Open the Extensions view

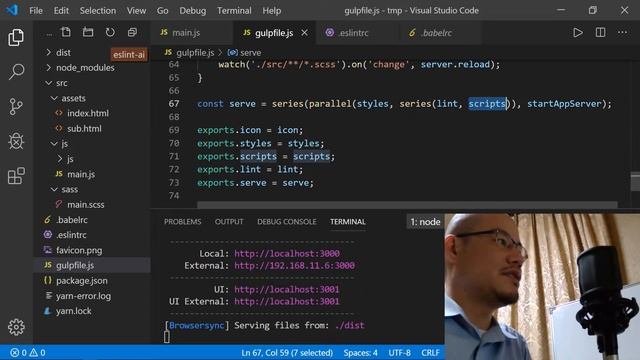click(x=16, y=176)
